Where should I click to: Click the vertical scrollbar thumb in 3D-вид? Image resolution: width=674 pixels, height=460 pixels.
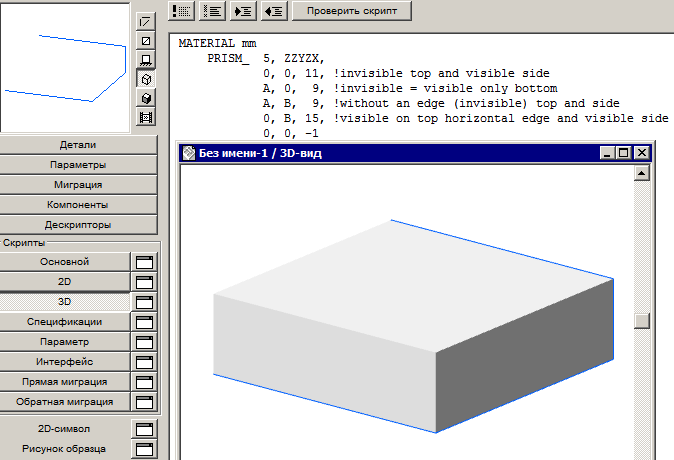pos(642,321)
